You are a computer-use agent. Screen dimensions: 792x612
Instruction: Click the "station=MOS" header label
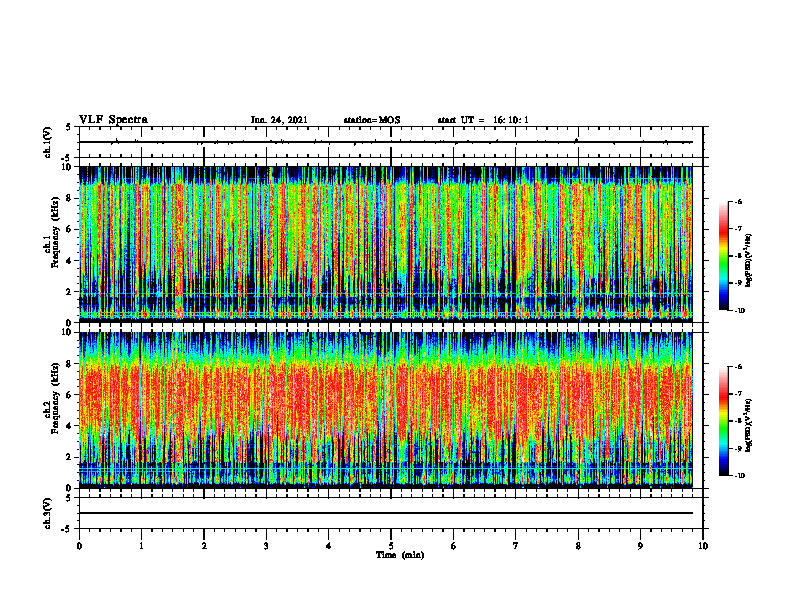tap(372, 120)
